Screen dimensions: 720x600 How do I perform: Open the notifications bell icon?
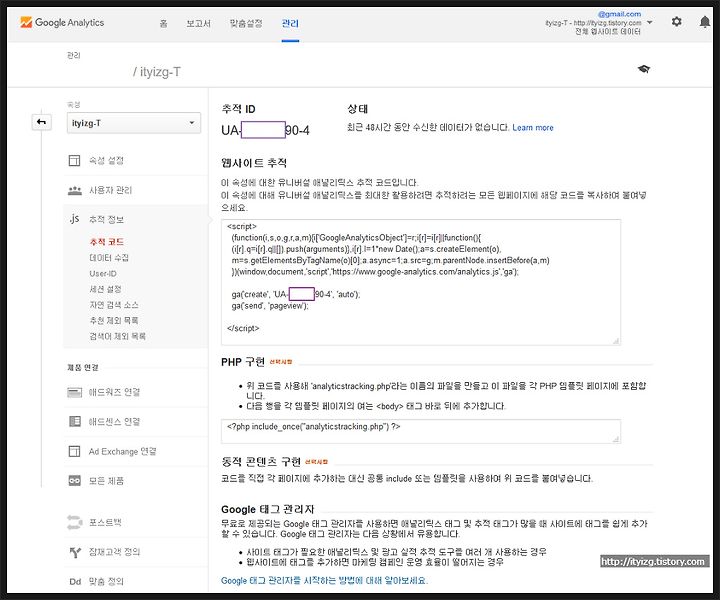pyautogui.click(x=704, y=22)
